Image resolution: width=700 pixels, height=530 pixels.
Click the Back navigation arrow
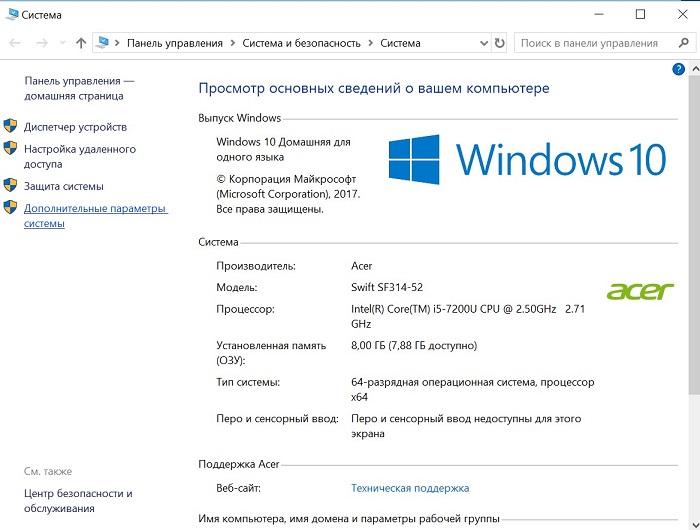pyautogui.click(x=15, y=43)
